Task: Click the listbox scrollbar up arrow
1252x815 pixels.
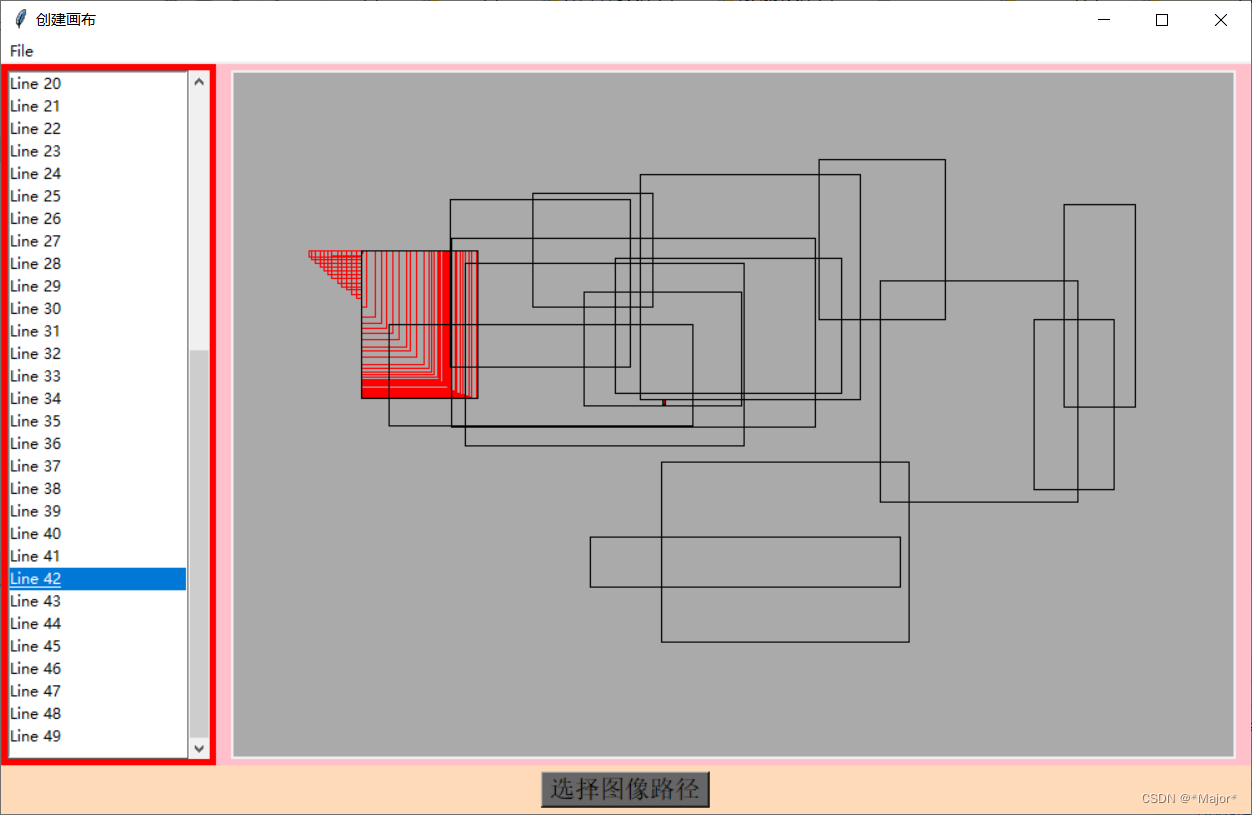Action: click(198, 82)
